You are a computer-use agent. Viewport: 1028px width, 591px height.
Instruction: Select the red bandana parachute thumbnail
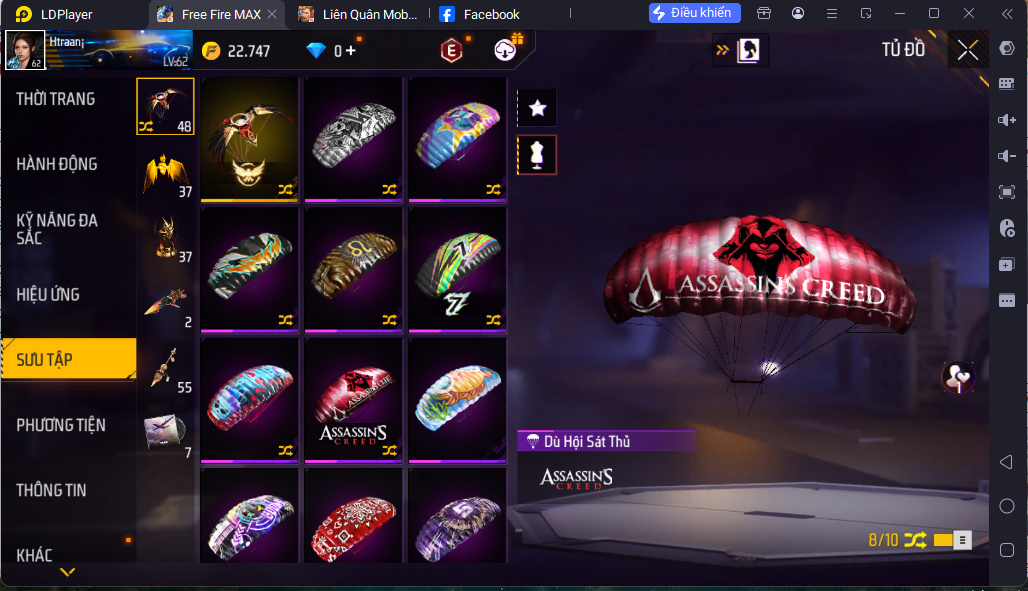353,516
